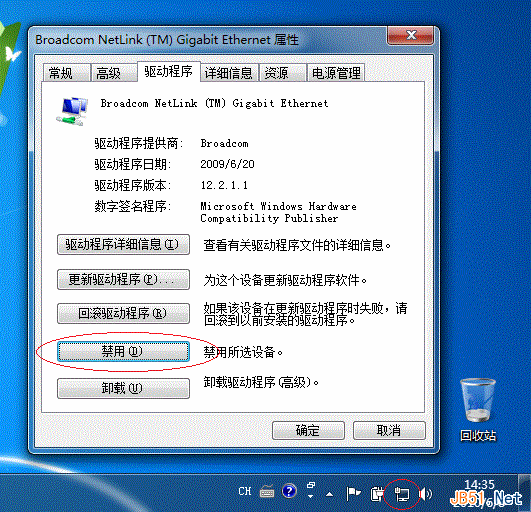The height and width of the screenshot is (512, 531).
Task: Open Action Center flag icon
Action: tap(353, 493)
